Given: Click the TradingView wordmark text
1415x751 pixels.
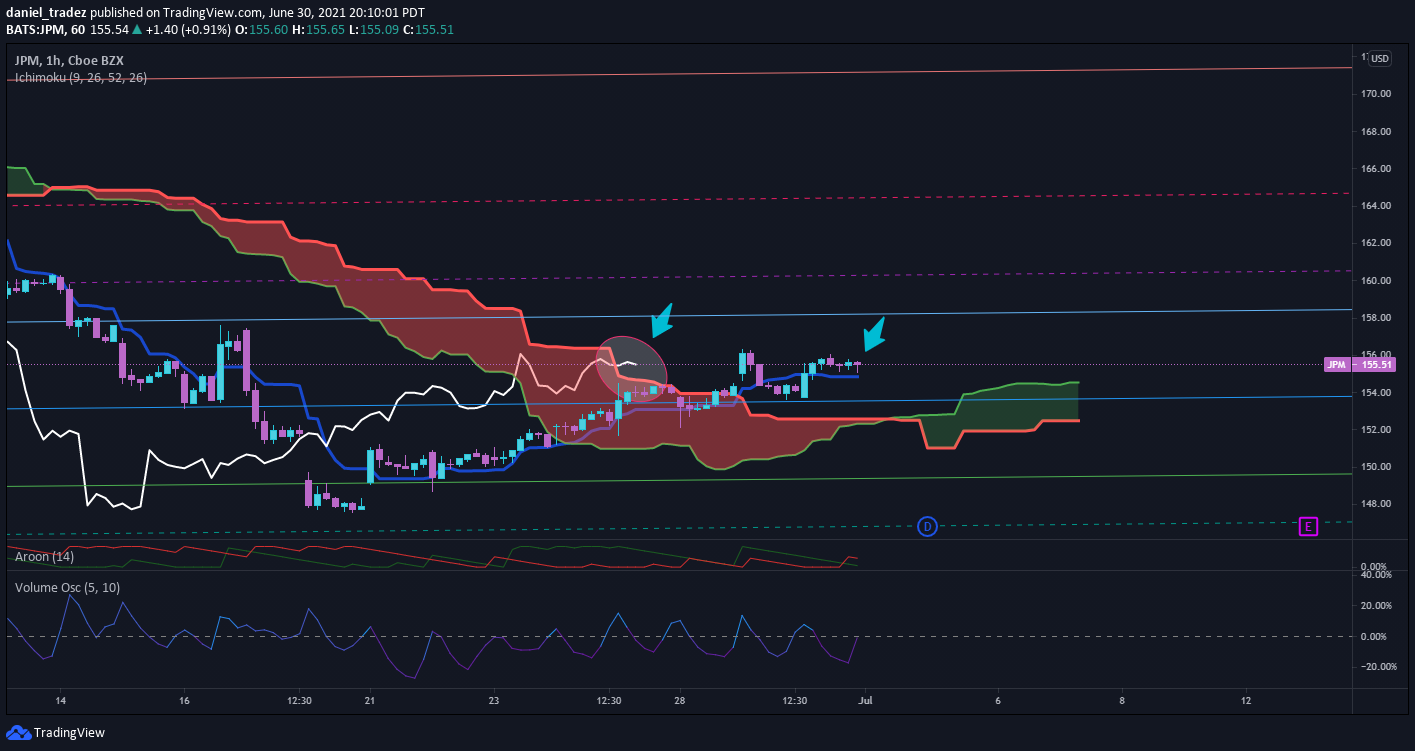Looking at the screenshot, I should (x=69, y=733).
